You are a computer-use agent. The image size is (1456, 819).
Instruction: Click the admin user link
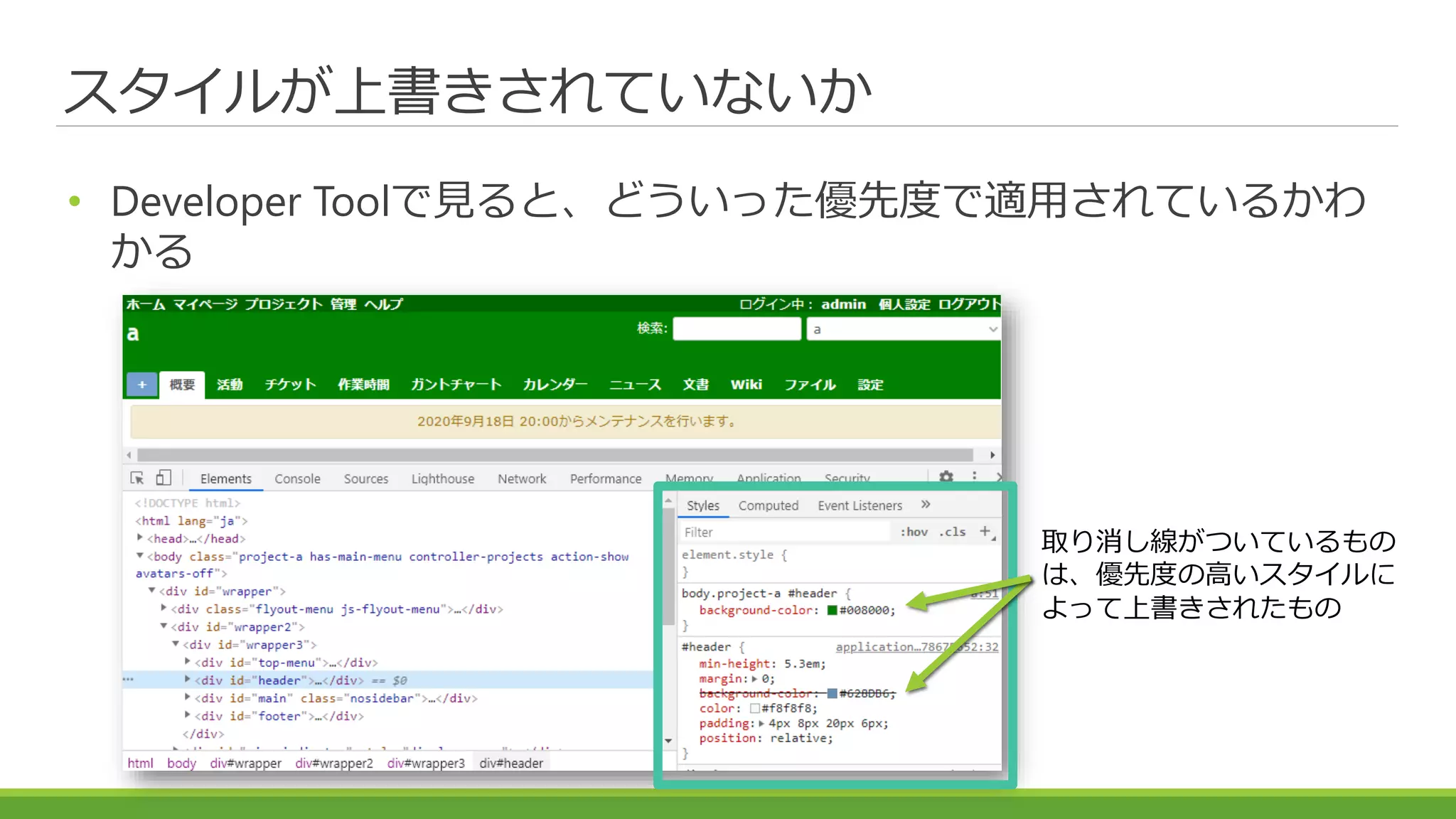(x=843, y=304)
